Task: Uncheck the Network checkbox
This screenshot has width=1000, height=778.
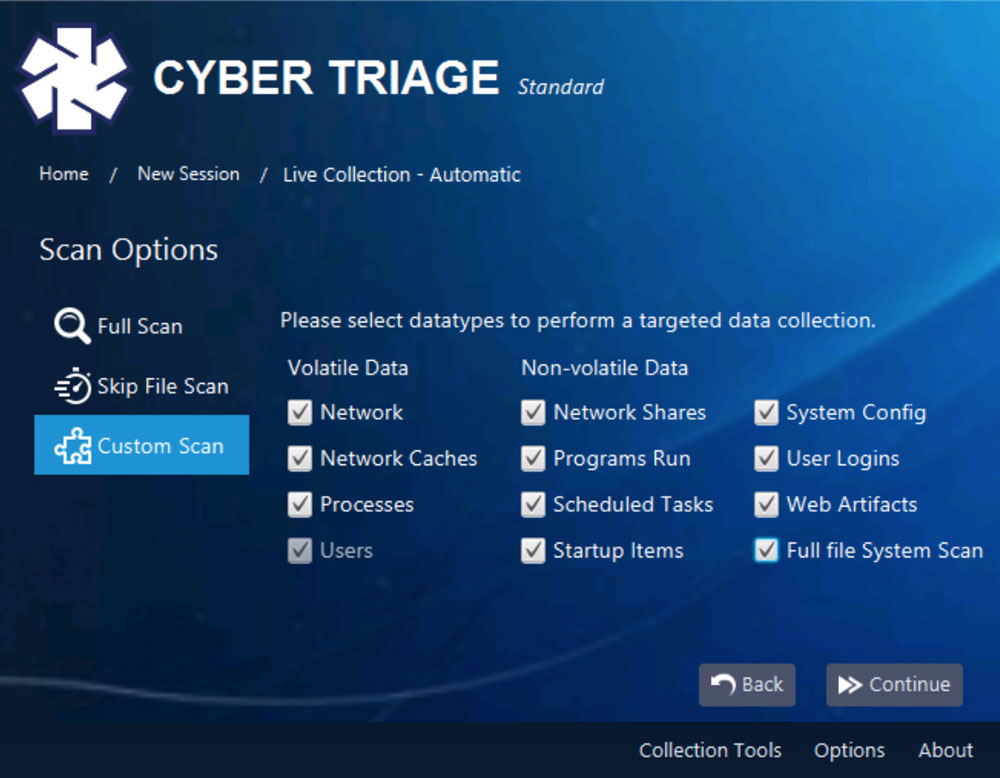Action: coord(300,413)
